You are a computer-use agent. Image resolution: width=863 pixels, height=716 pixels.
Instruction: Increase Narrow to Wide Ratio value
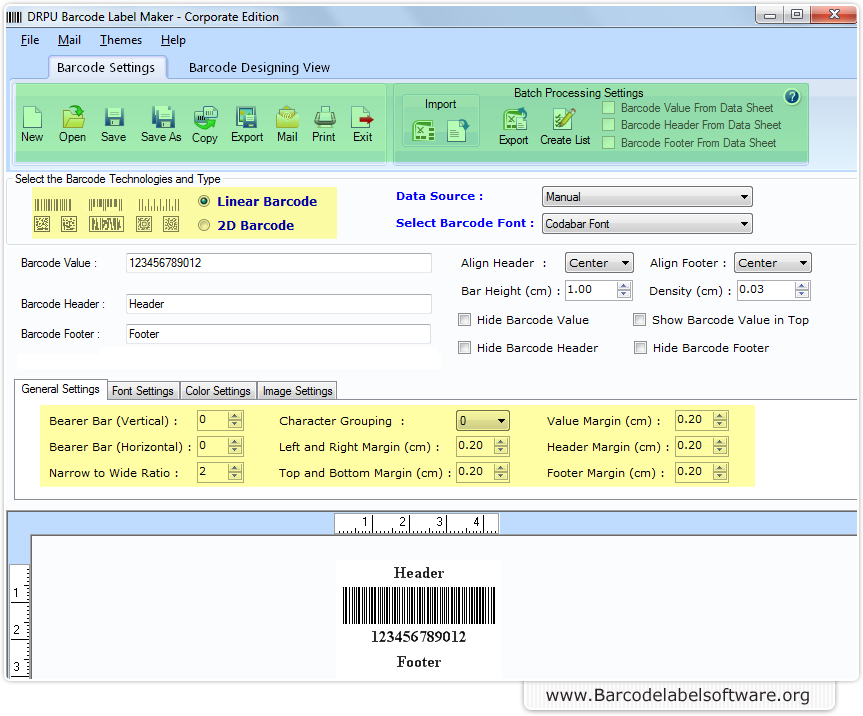tap(235, 468)
